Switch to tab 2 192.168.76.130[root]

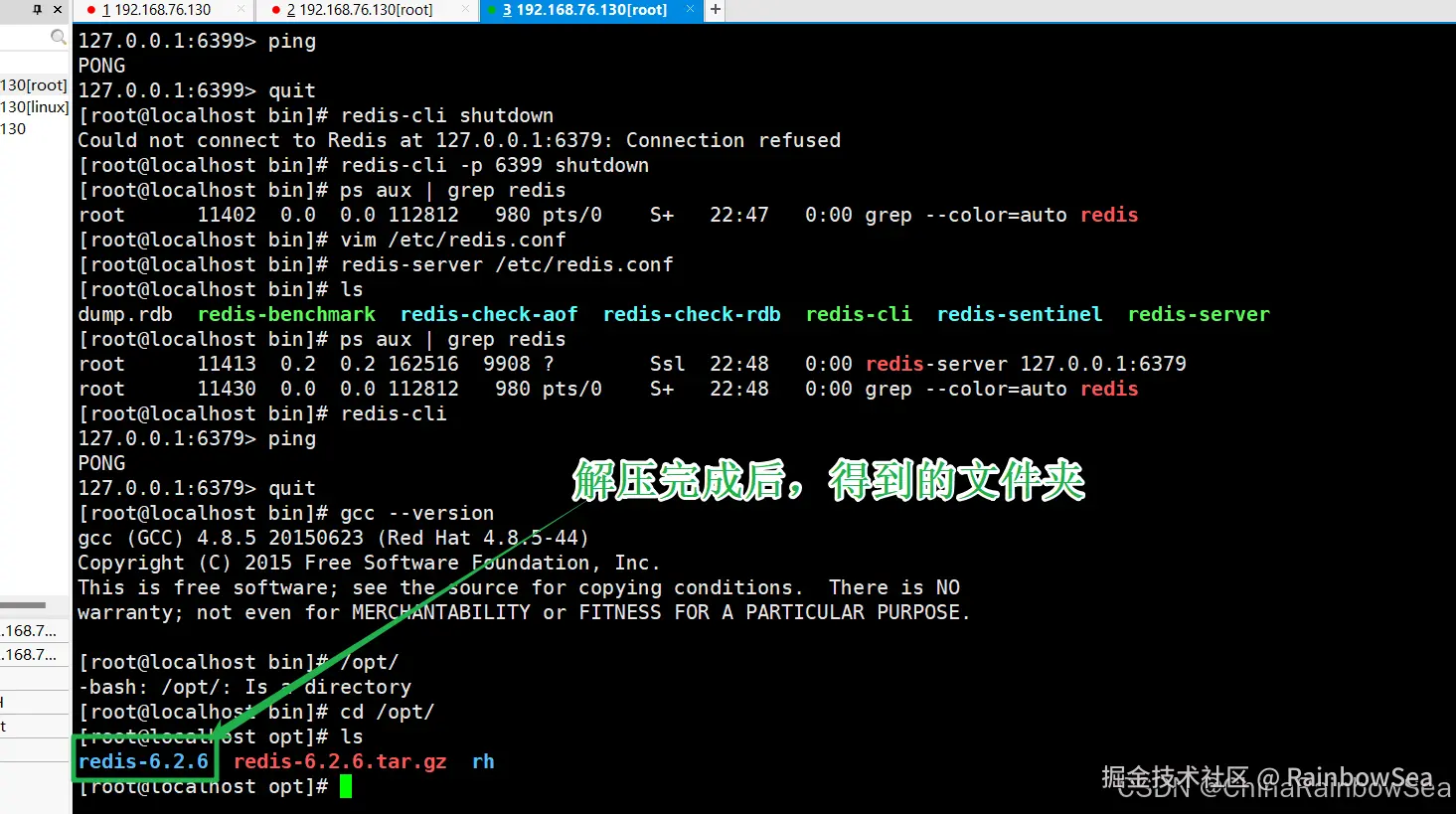pos(359,10)
